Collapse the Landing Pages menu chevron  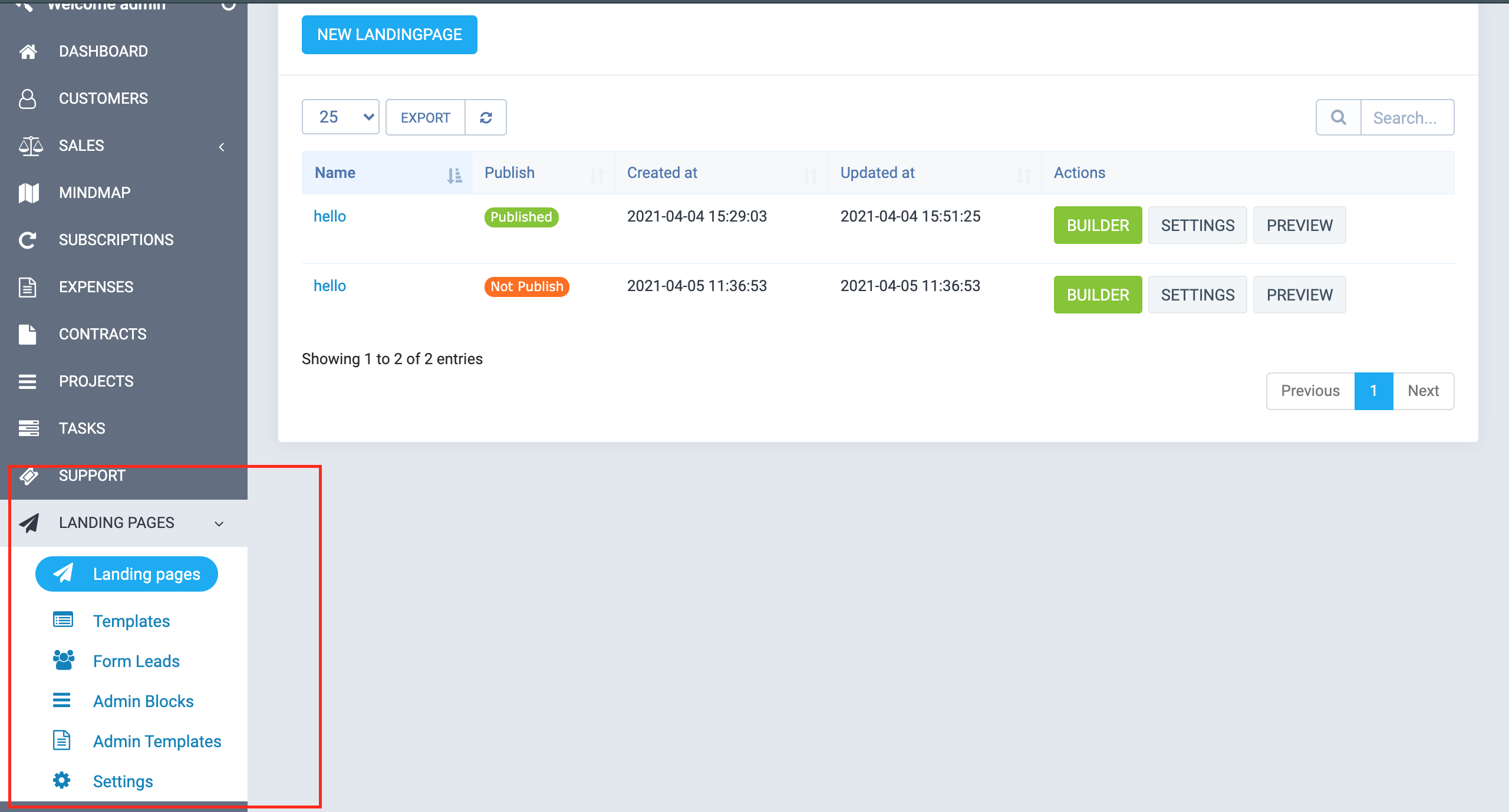click(219, 523)
